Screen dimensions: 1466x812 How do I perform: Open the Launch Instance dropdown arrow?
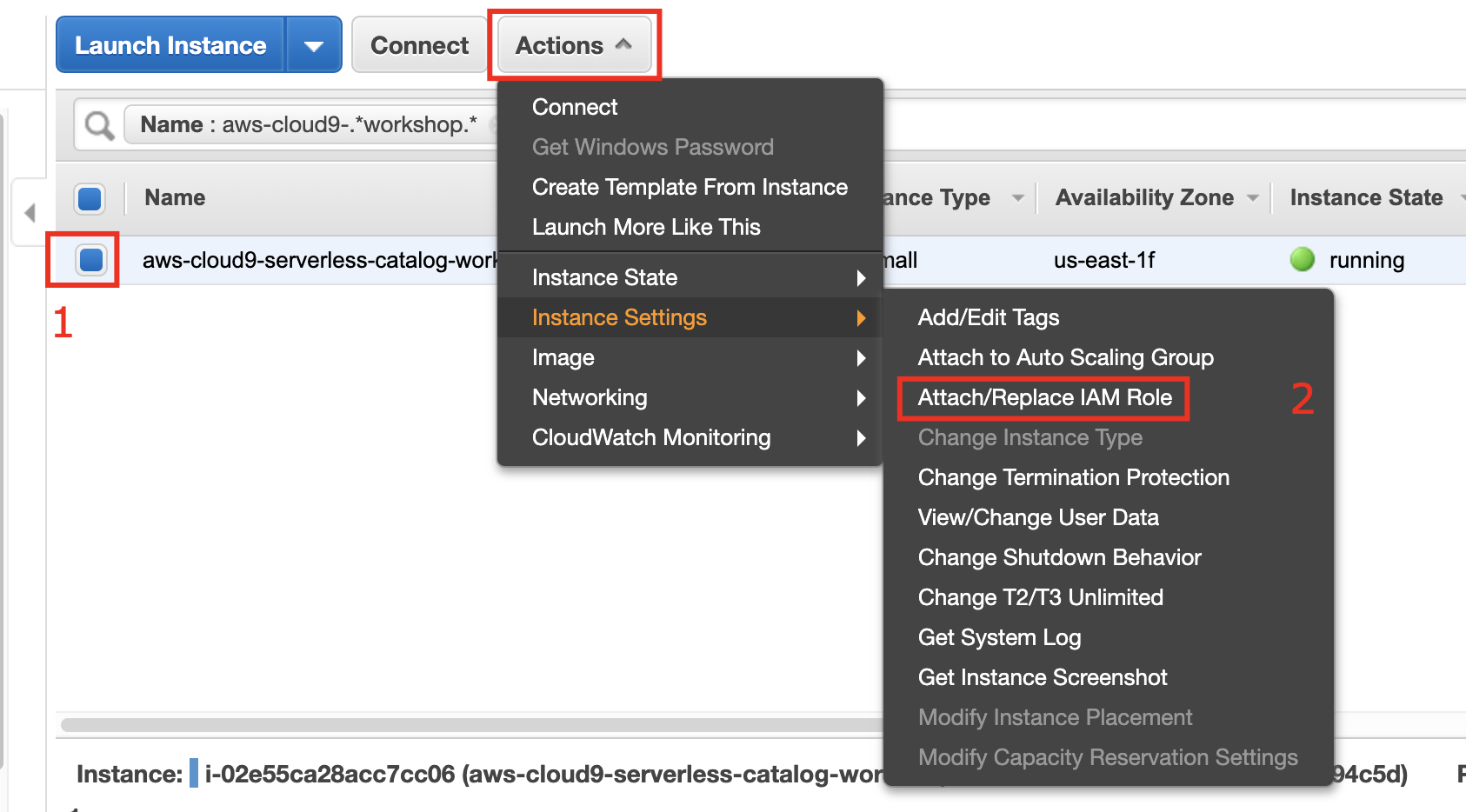[314, 45]
